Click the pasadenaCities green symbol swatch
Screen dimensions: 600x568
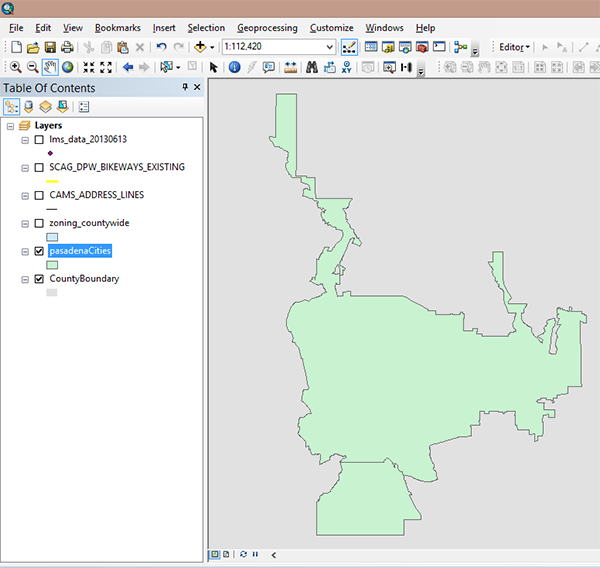pyautogui.click(x=52, y=265)
